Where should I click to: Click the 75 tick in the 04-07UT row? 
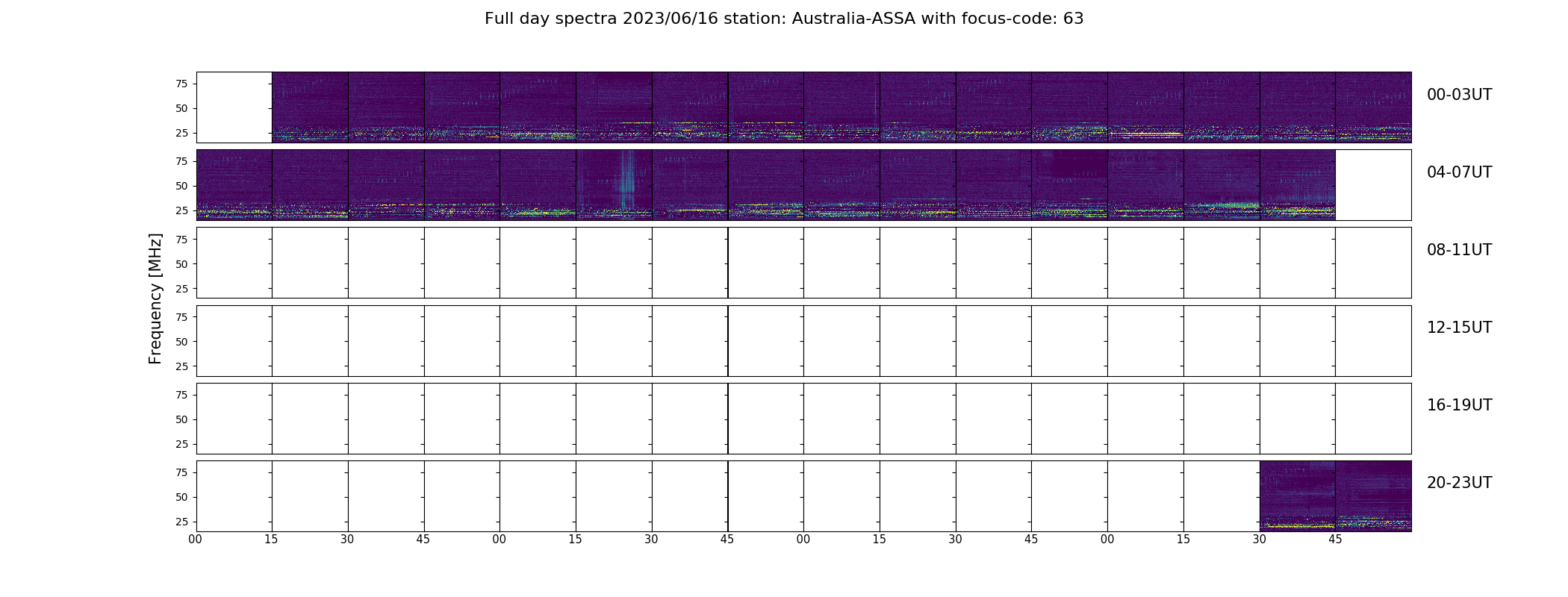tap(181, 161)
